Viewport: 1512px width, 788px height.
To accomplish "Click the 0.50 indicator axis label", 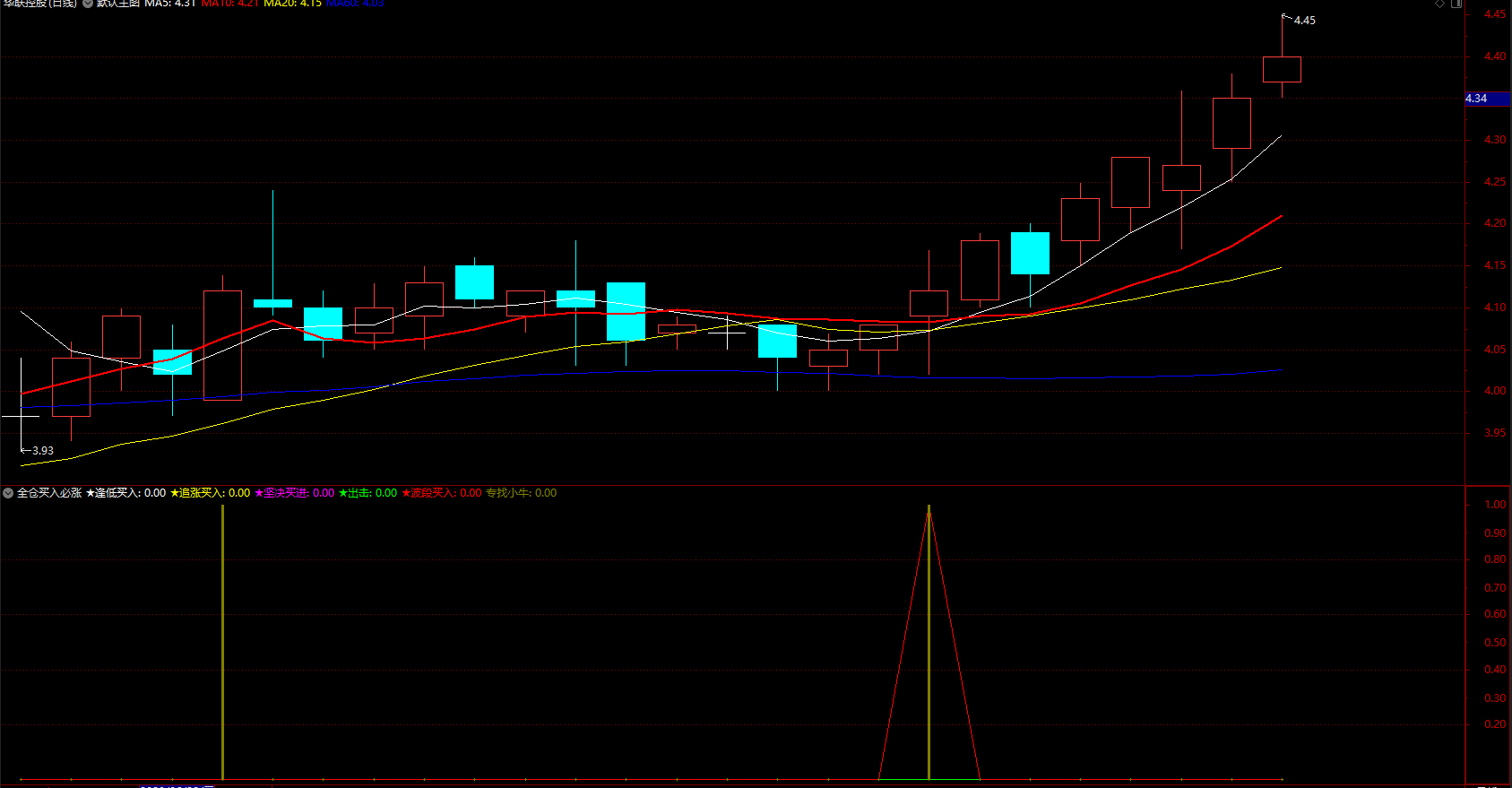I will point(1495,643).
